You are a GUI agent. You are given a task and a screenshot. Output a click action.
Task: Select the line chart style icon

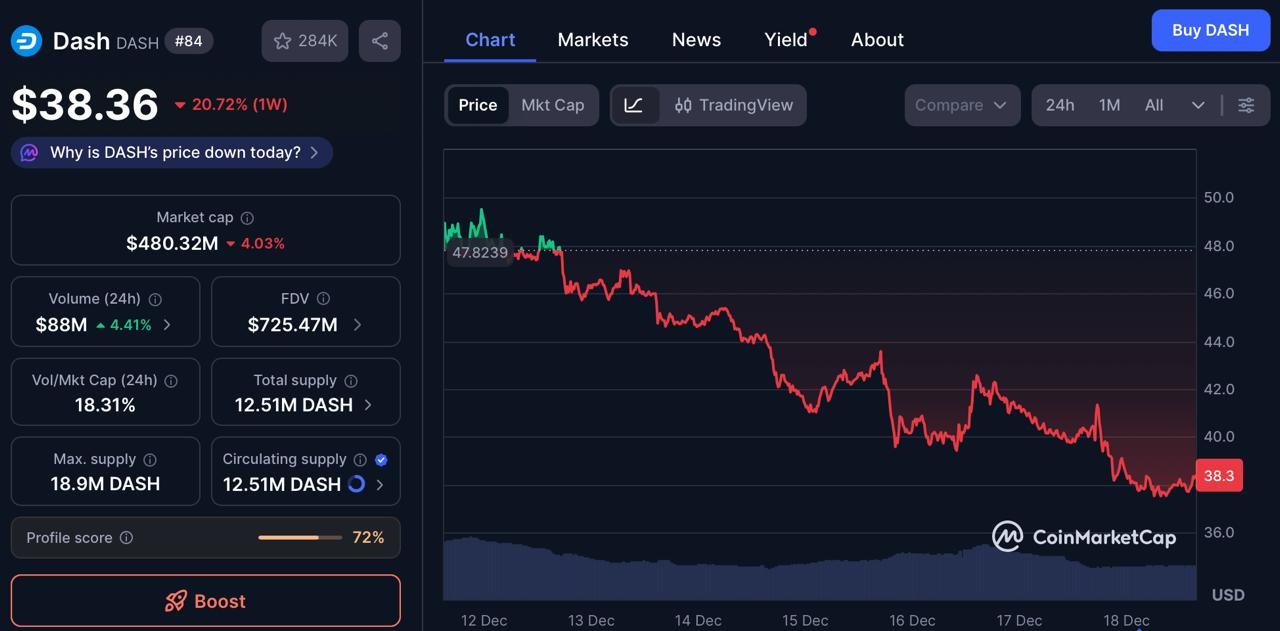click(x=637, y=105)
